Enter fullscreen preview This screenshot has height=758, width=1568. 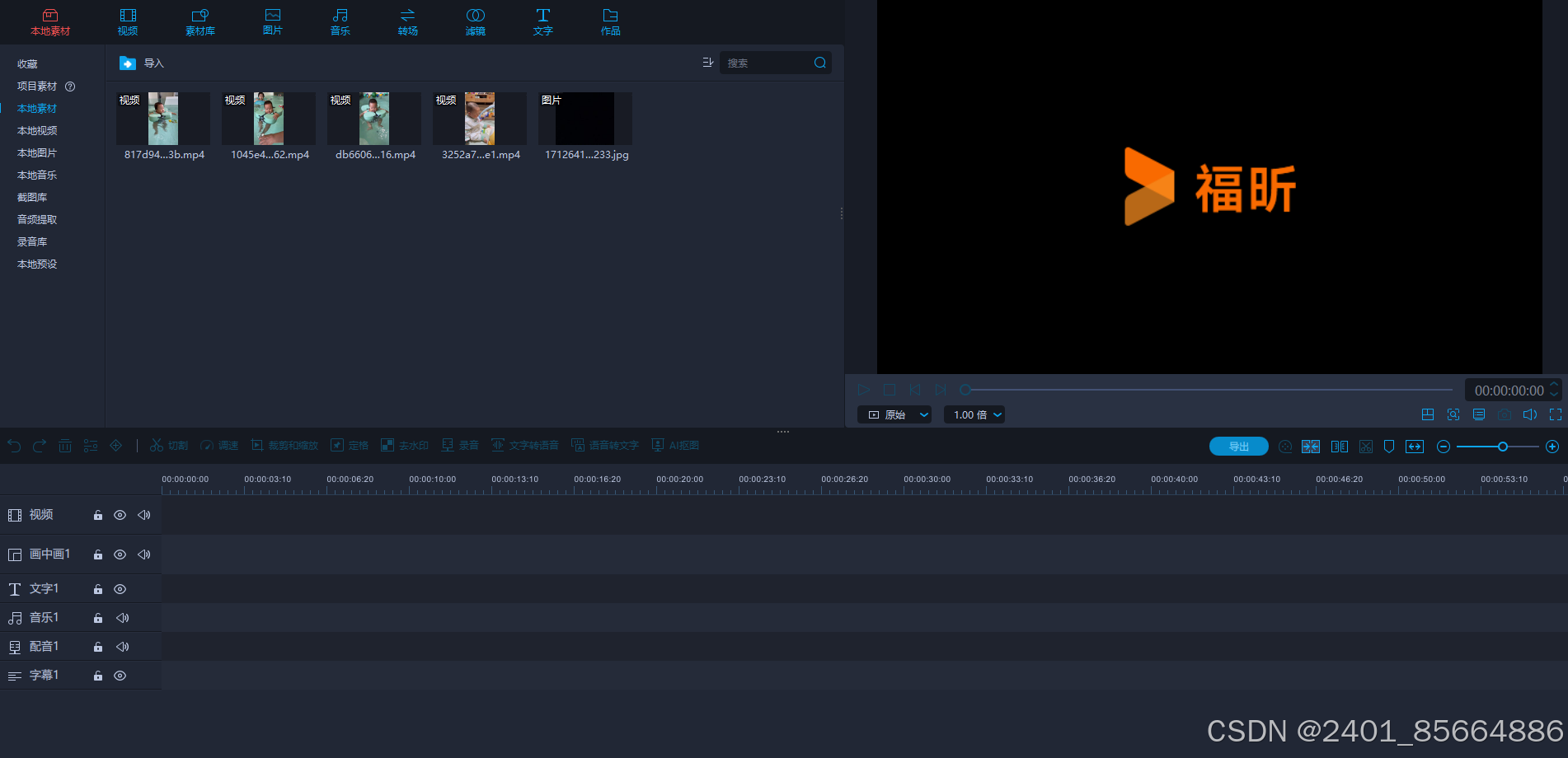coord(1556,414)
